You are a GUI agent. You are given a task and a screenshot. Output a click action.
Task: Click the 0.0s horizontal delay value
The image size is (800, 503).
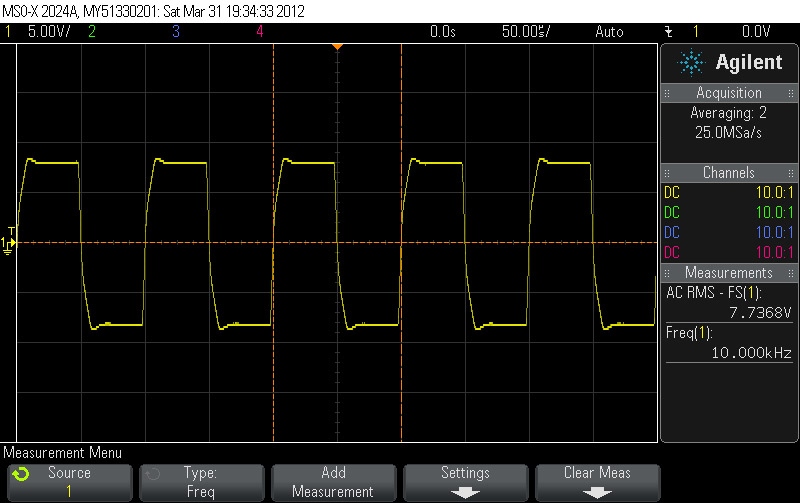click(442, 32)
